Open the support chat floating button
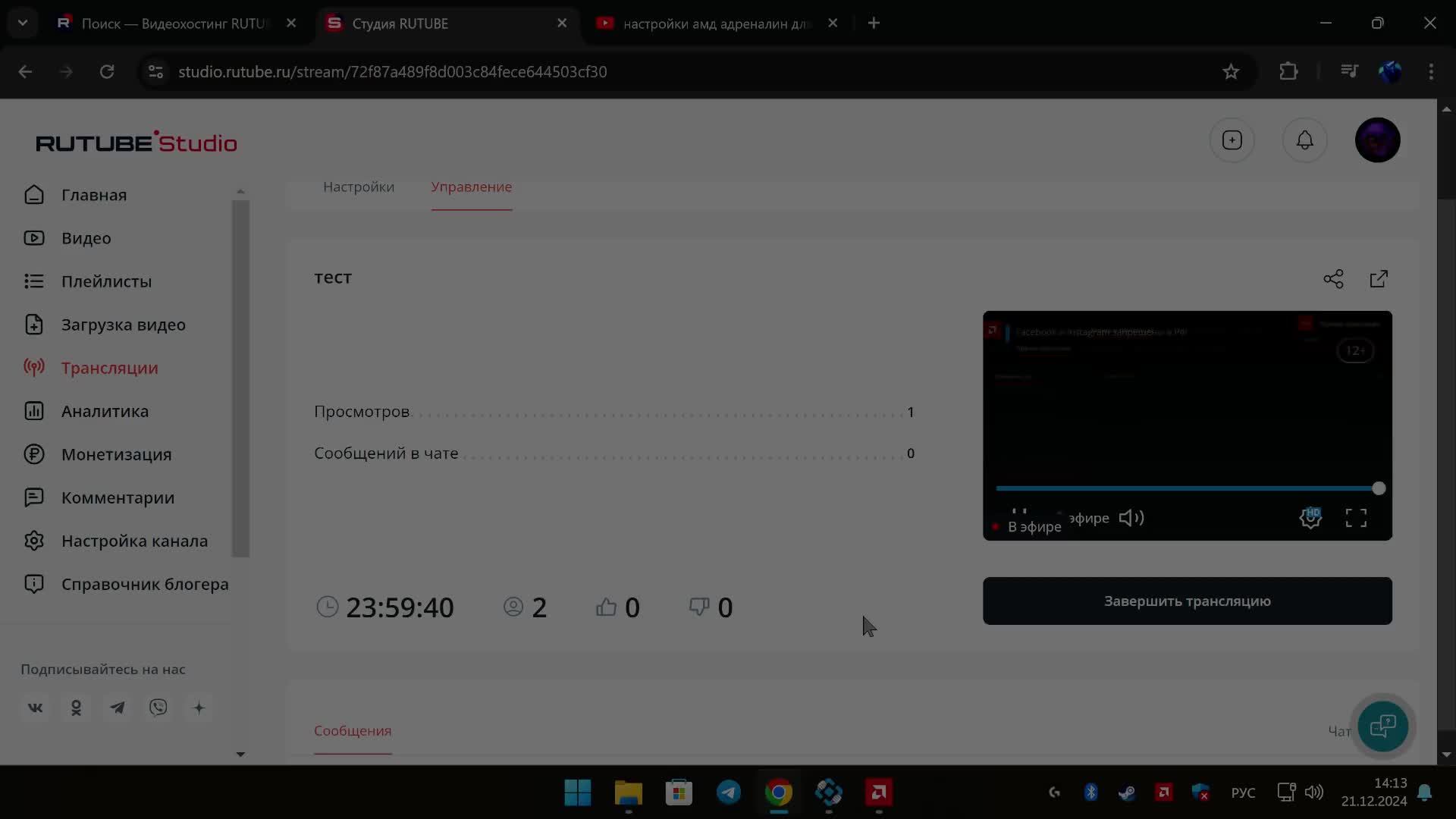Viewport: 1456px width, 819px height. (1382, 726)
